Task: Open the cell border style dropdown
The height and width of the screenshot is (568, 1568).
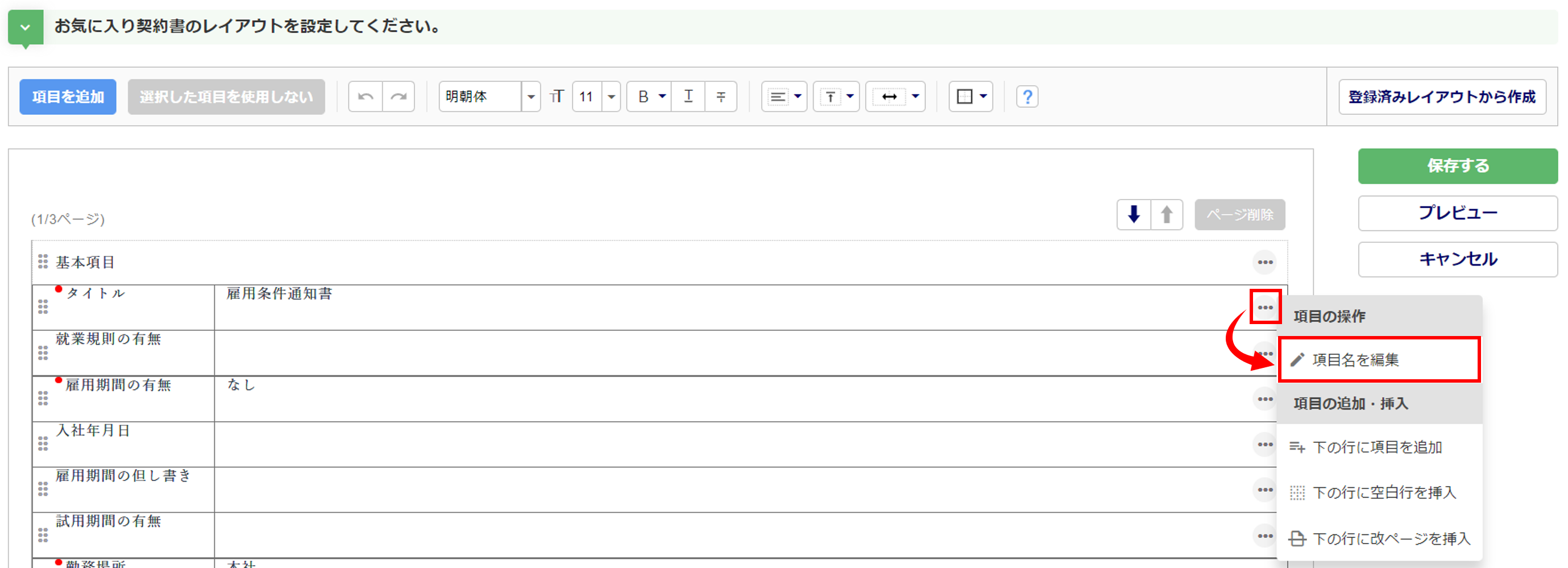Action: (x=971, y=97)
